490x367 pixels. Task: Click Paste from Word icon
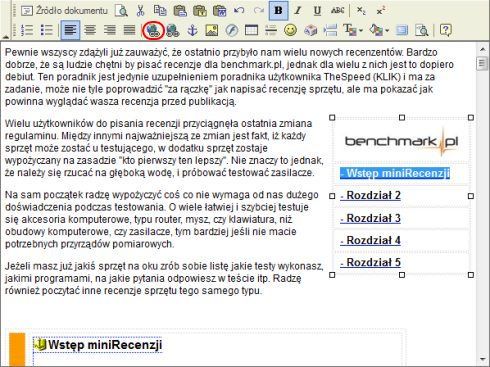[219, 11]
